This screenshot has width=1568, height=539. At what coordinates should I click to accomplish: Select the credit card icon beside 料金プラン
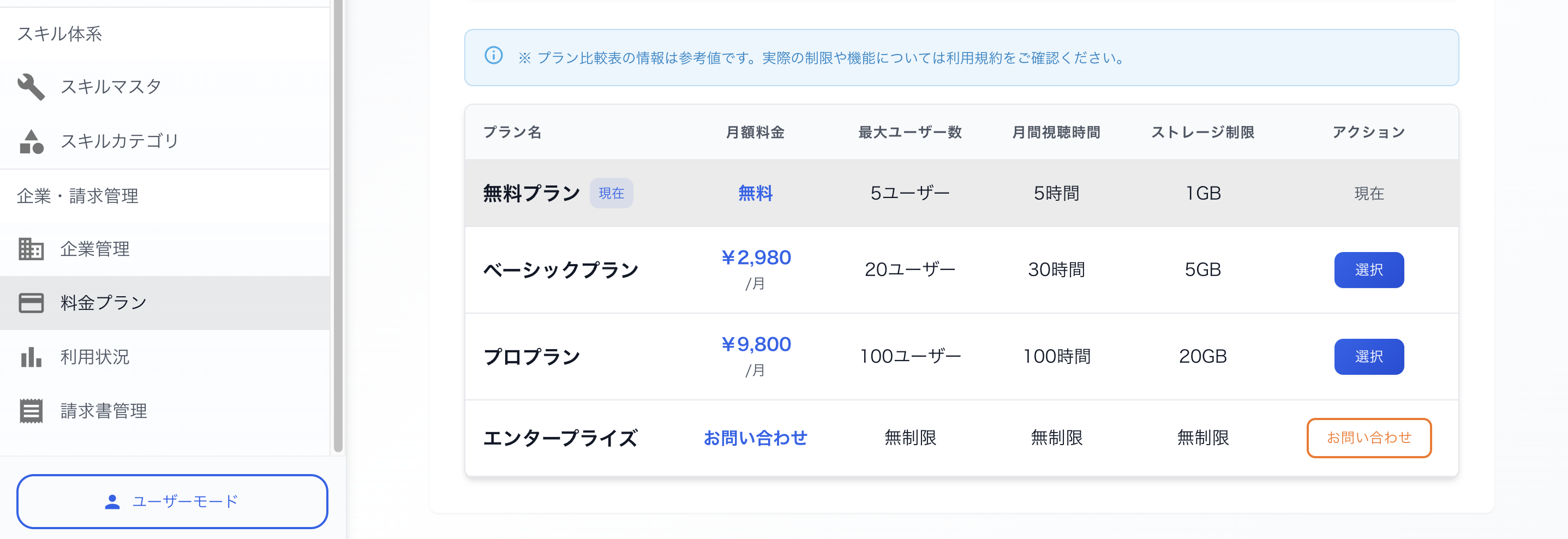[x=32, y=302]
